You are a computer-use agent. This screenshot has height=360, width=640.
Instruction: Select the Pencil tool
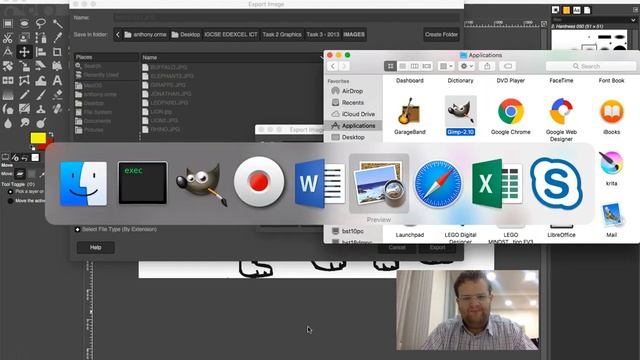pyautogui.click(x=24, y=95)
